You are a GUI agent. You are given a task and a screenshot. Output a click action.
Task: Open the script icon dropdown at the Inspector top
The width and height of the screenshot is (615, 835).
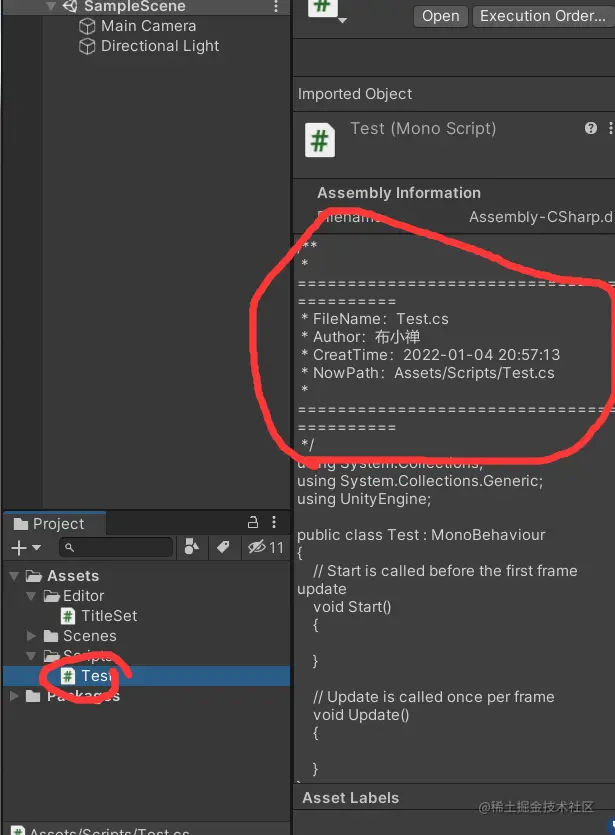tap(342, 20)
